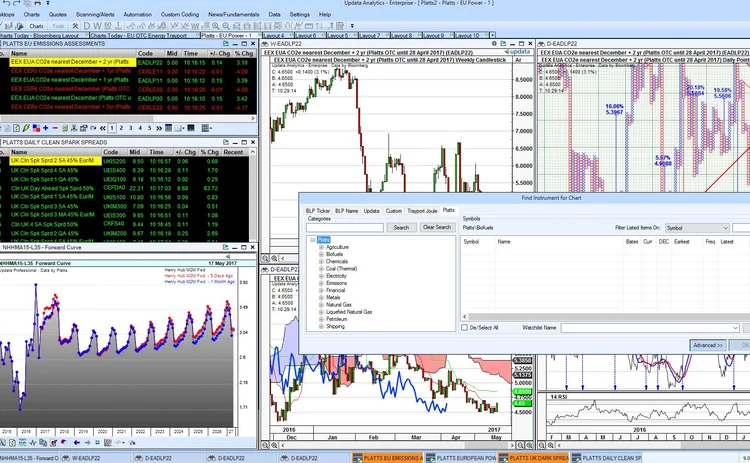Screen dimensions: 750x463
Task: Open the Scanning/Alerts menu
Action: [95, 14]
